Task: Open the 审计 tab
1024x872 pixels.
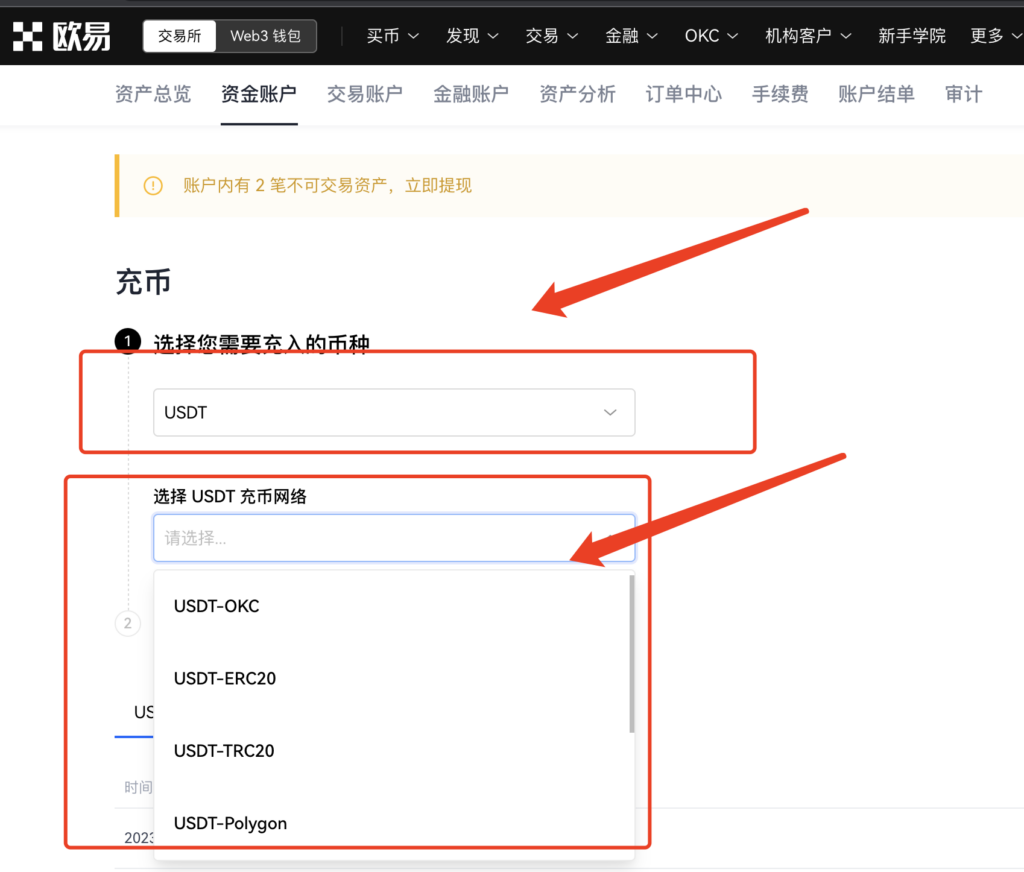Action: (x=963, y=94)
